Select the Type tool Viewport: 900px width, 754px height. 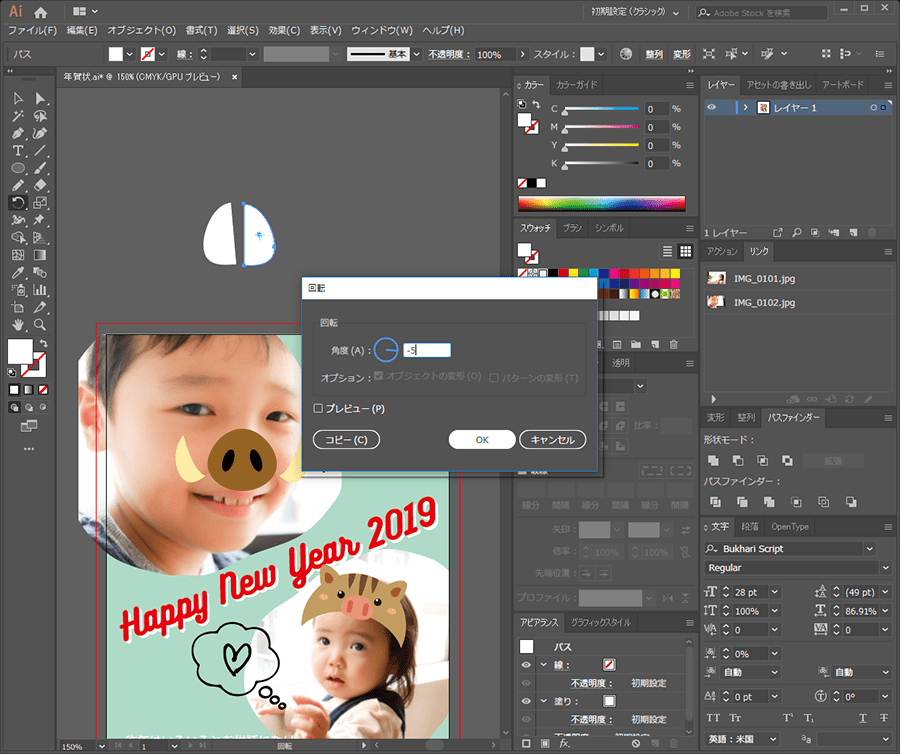tap(18, 150)
